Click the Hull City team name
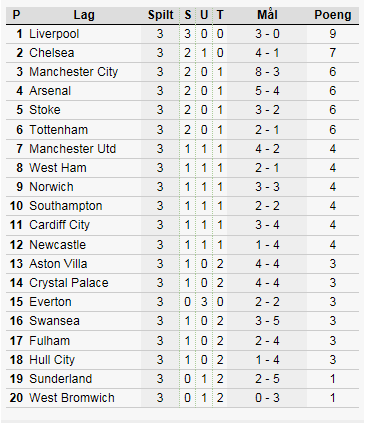365x429 pixels. point(52,360)
